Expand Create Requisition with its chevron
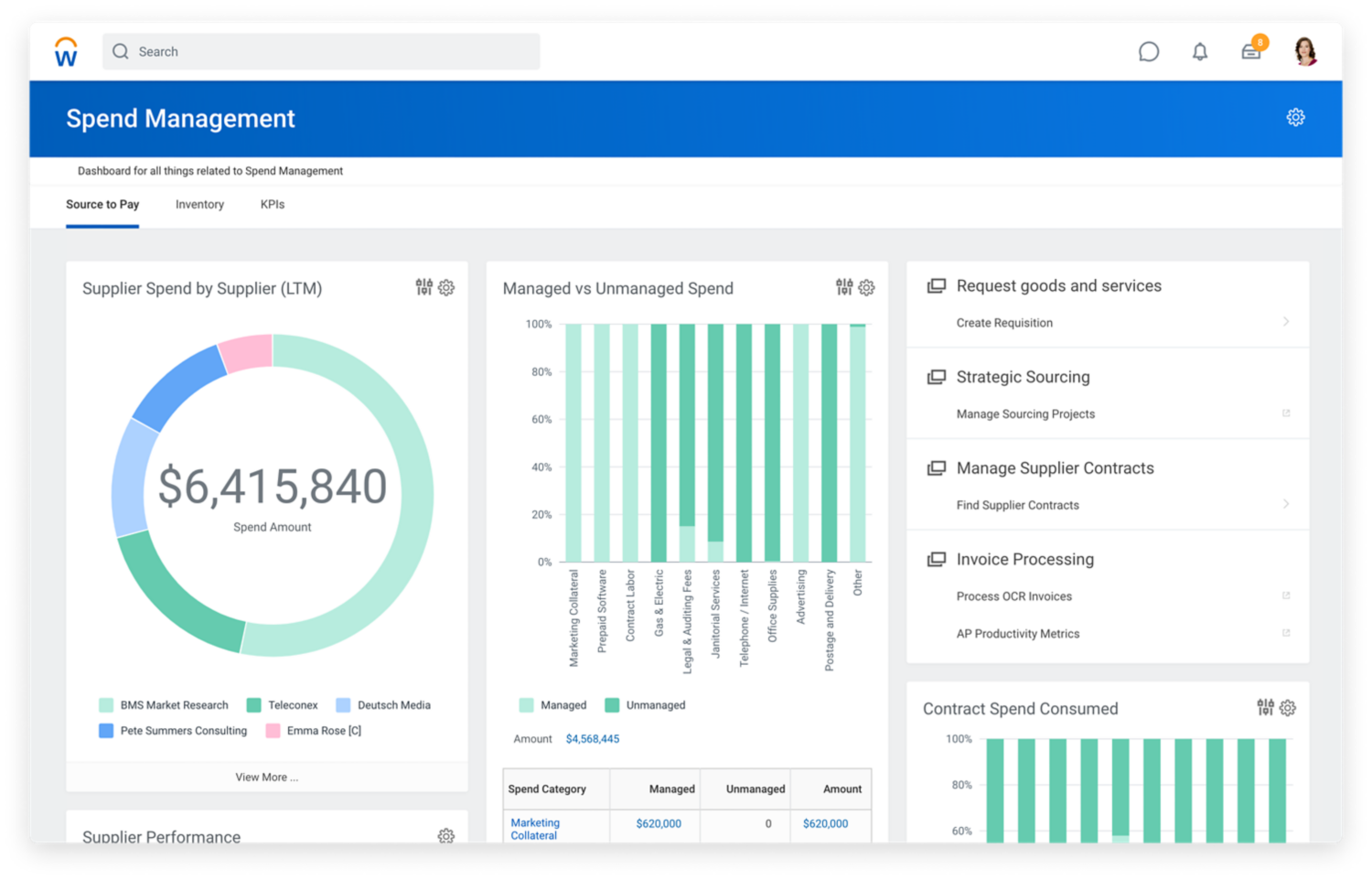This screenshot has width=1372, height=880. pos(1287,322)
